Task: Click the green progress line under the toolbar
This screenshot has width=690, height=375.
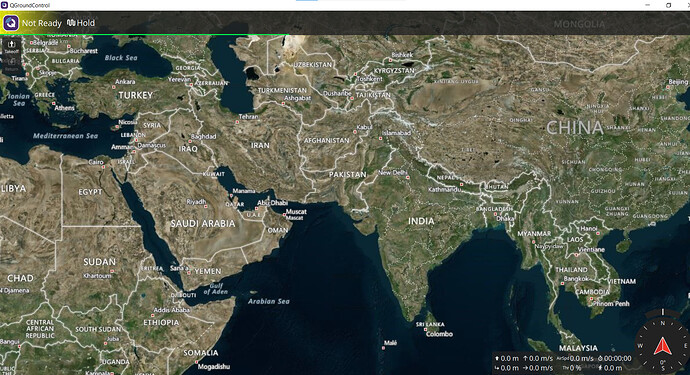Action: pyautogui.click(x=144, y=35)
